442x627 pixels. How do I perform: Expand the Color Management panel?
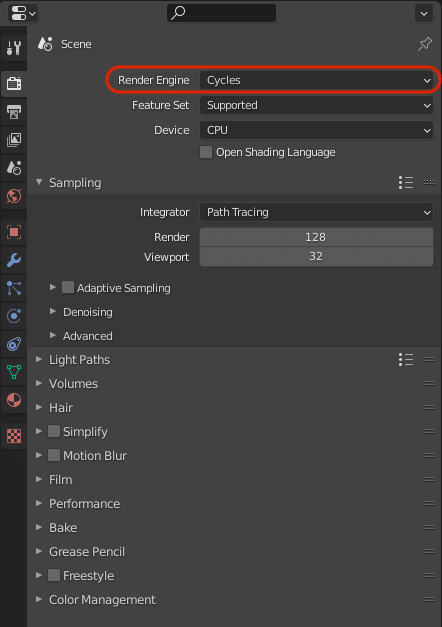39,599
